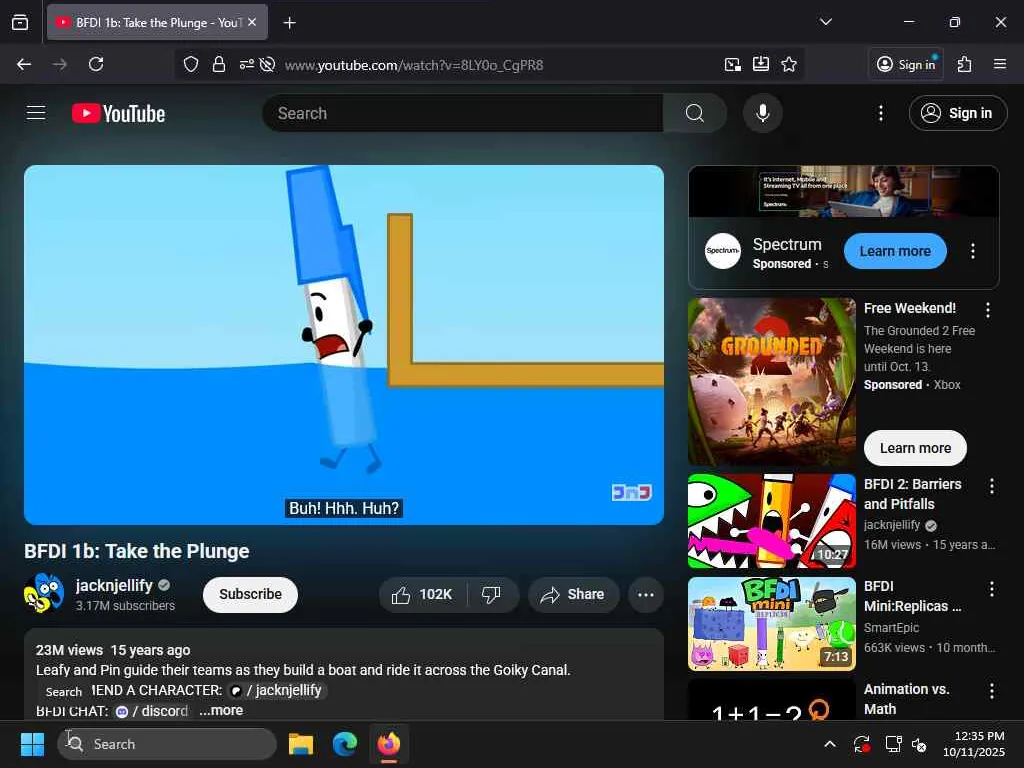Open the sync status tray icon
This screenshot has height=768, width=1024.
(x=861, y=744)
